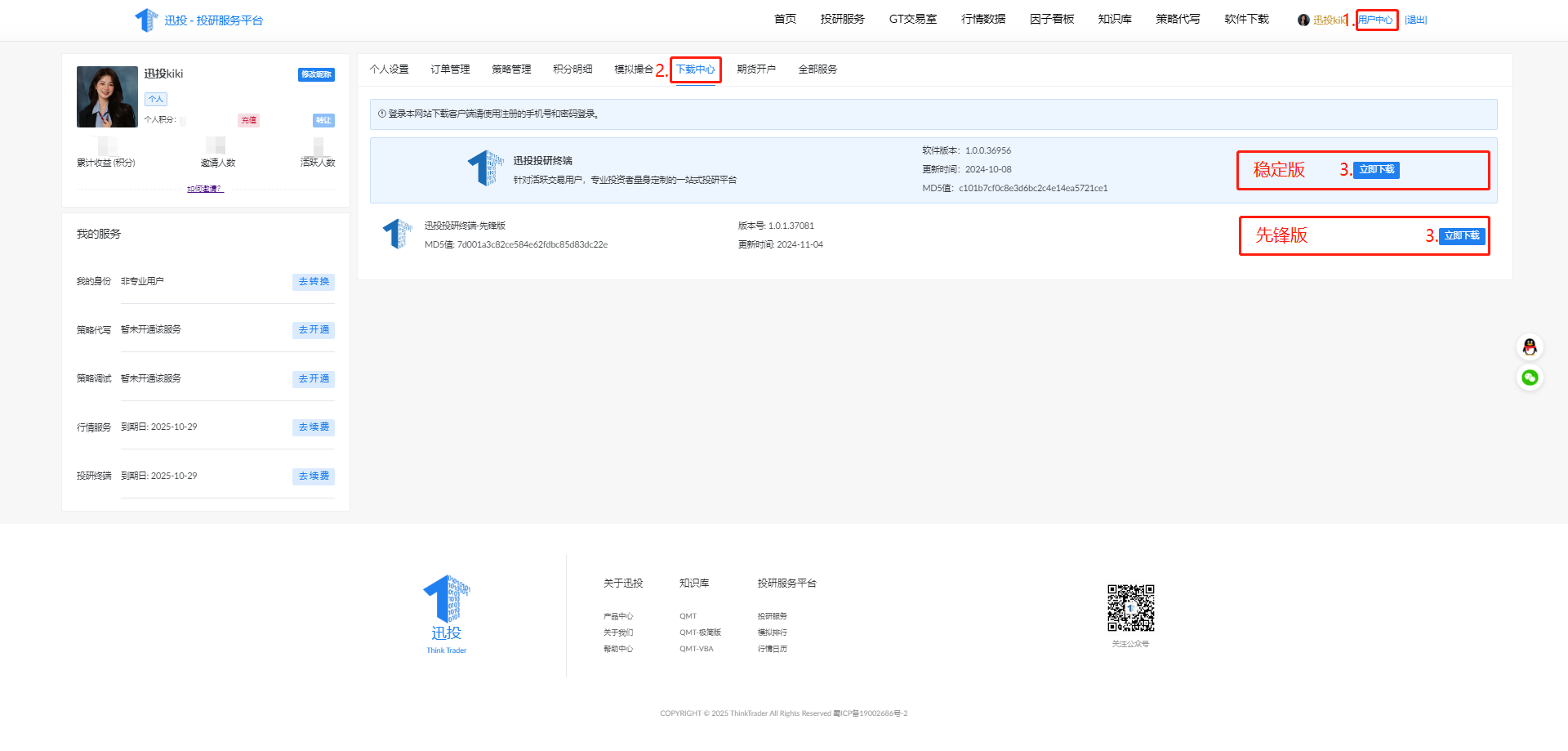Click the 个人 account type tag
Screen dimensions: 1568x751
coord(156,99)
